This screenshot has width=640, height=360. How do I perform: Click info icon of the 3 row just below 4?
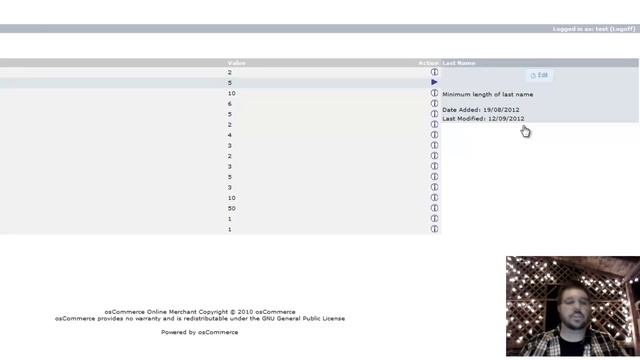[434, 145]
